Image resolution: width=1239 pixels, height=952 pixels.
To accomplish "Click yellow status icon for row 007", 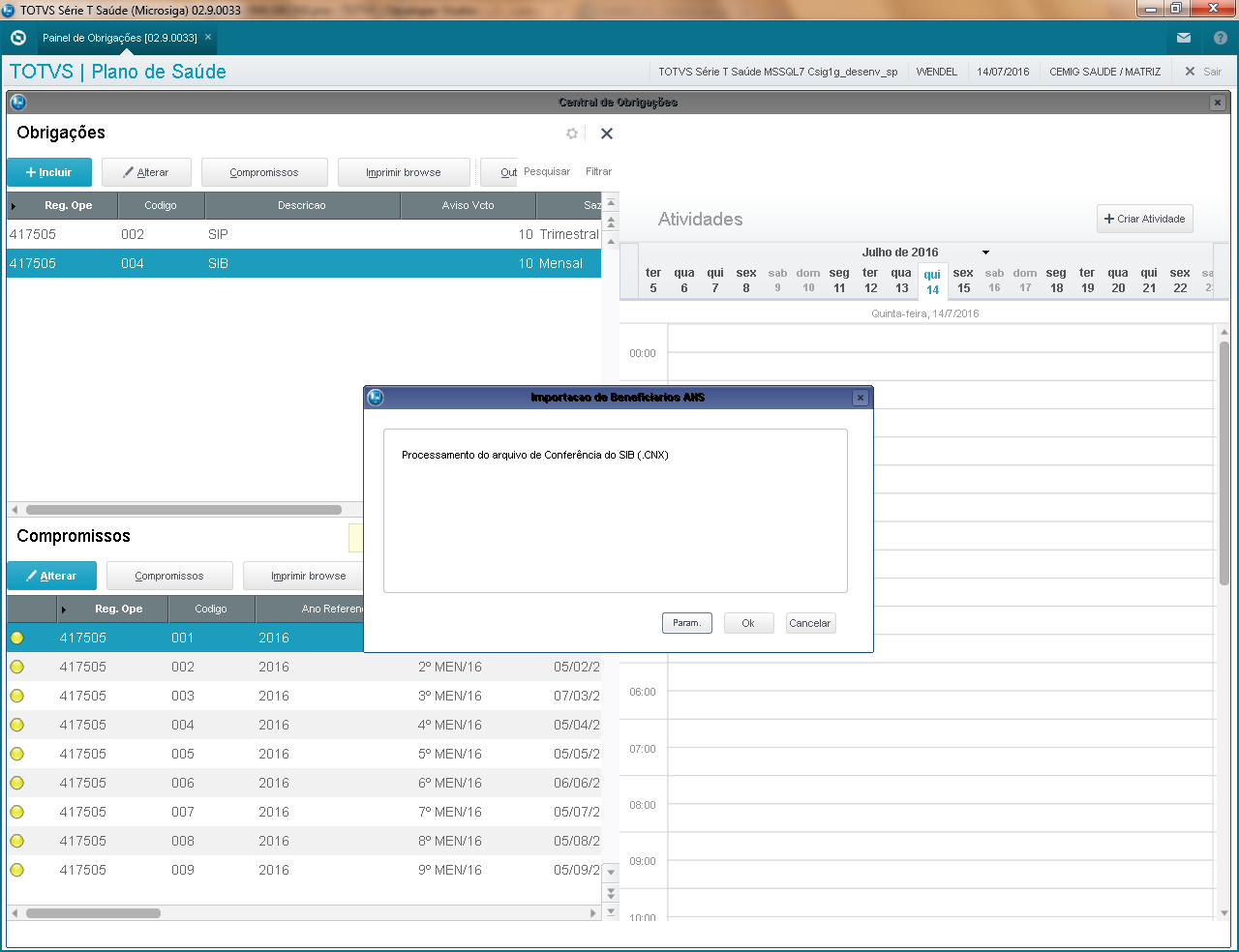I will click(x=16, y=812).
